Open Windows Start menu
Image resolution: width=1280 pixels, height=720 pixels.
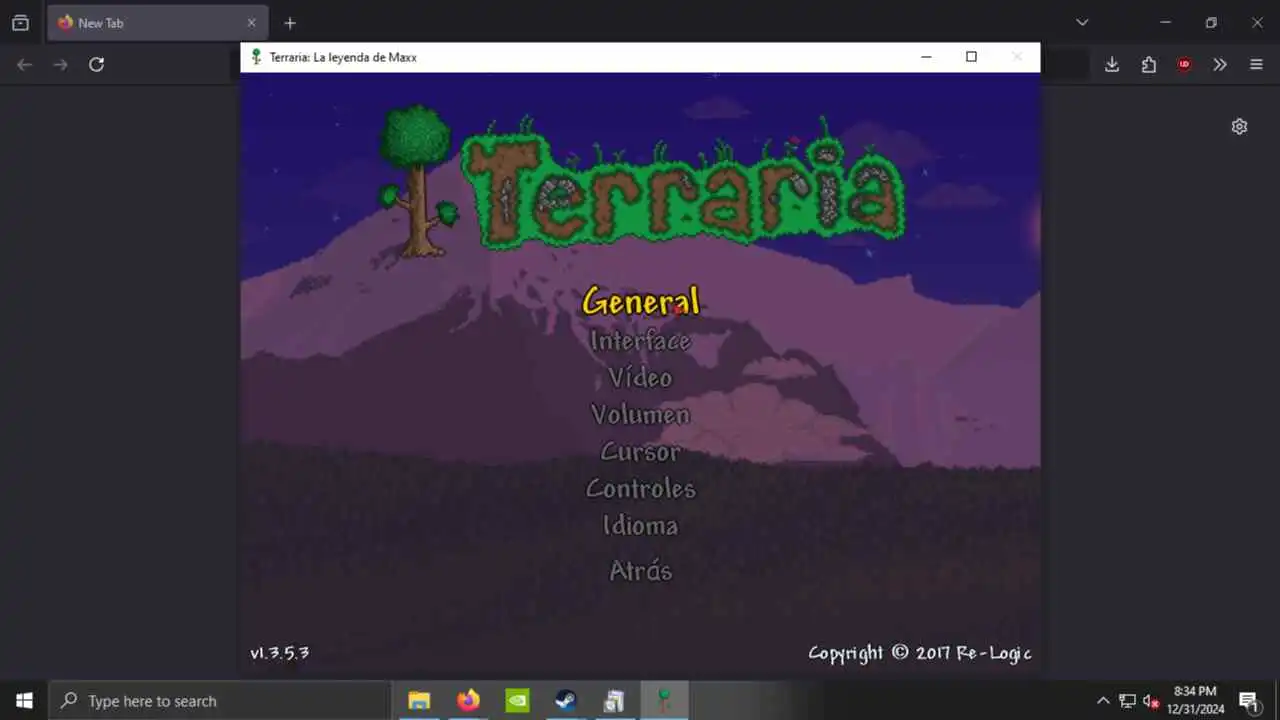click(24, 701)
